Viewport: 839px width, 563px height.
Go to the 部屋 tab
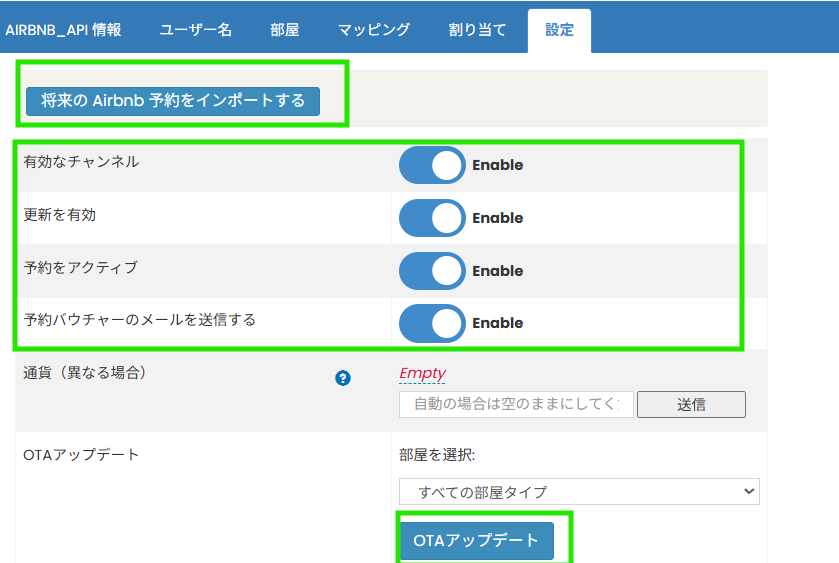[284, 30]
